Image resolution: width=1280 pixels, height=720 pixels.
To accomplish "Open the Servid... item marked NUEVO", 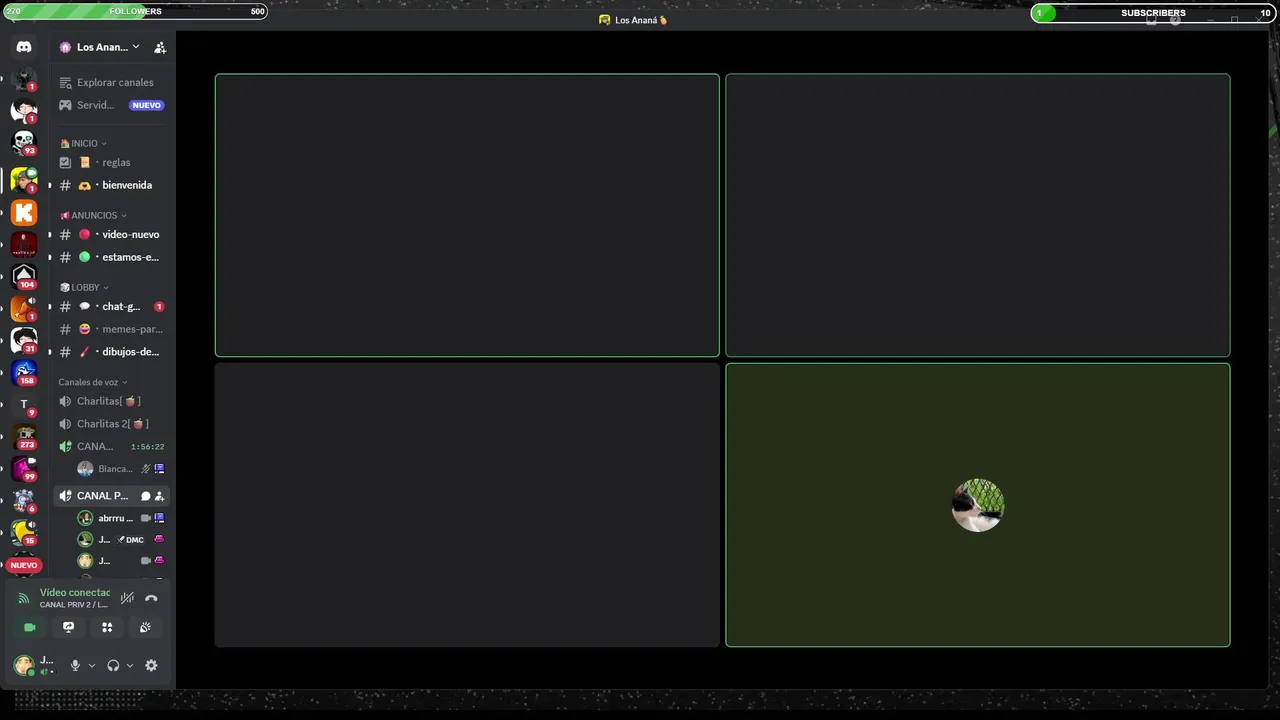I will [x=110, y=105].
